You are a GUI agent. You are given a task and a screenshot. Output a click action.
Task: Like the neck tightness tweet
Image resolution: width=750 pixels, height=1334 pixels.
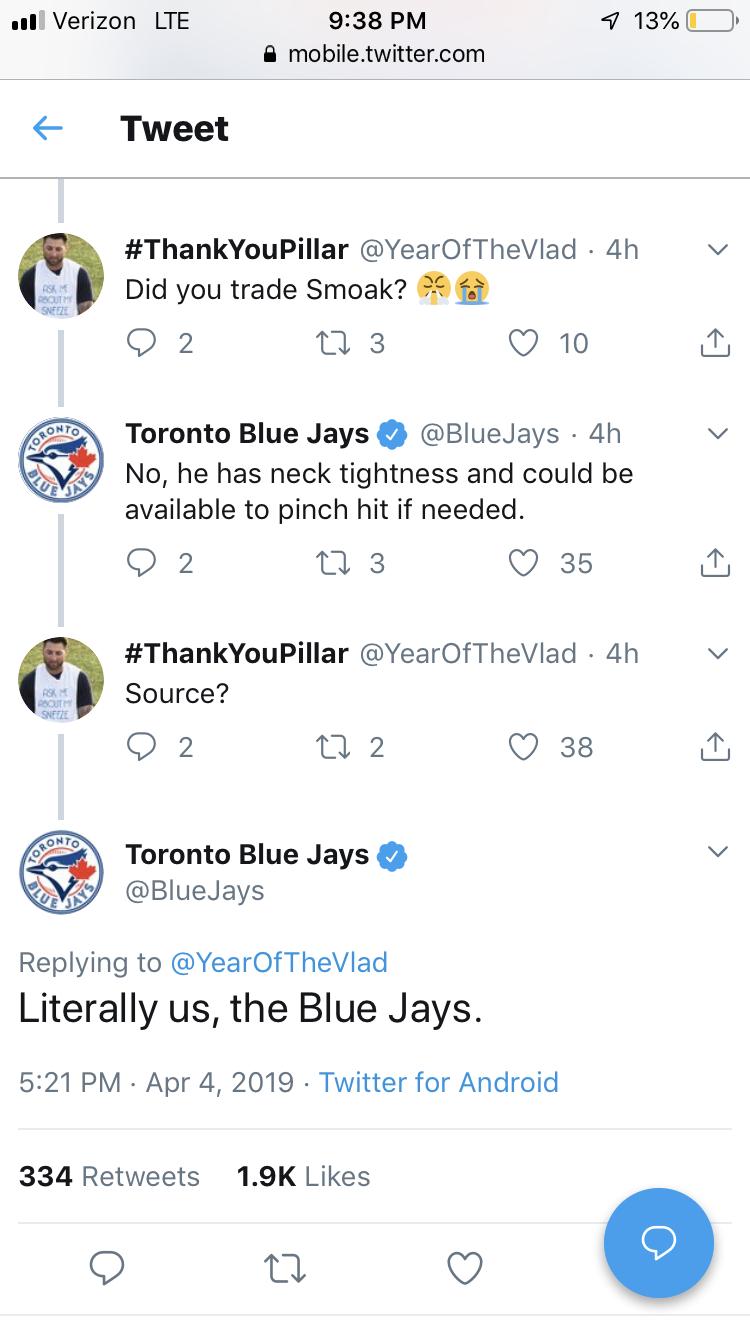click(524, 563)
